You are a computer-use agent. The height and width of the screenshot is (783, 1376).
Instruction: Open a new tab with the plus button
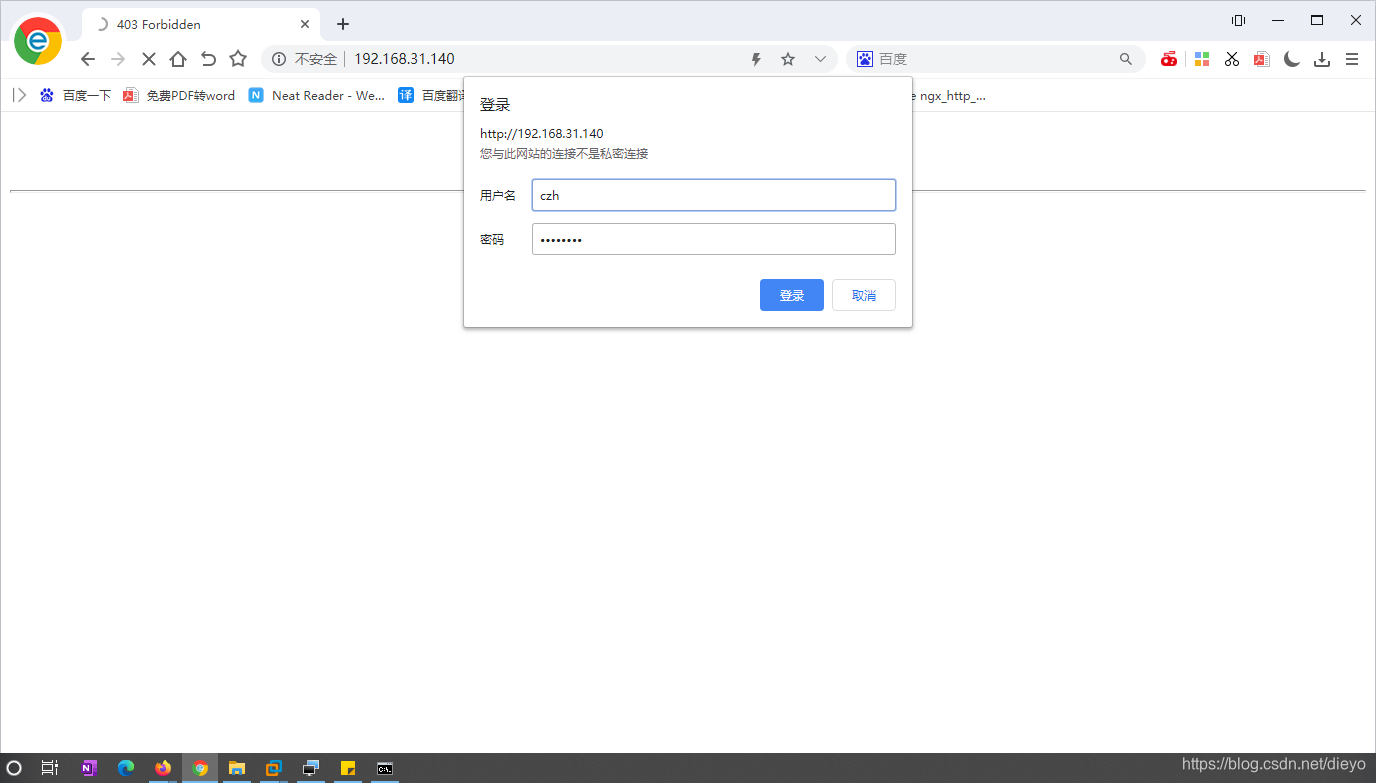click(x=343, y=24)
